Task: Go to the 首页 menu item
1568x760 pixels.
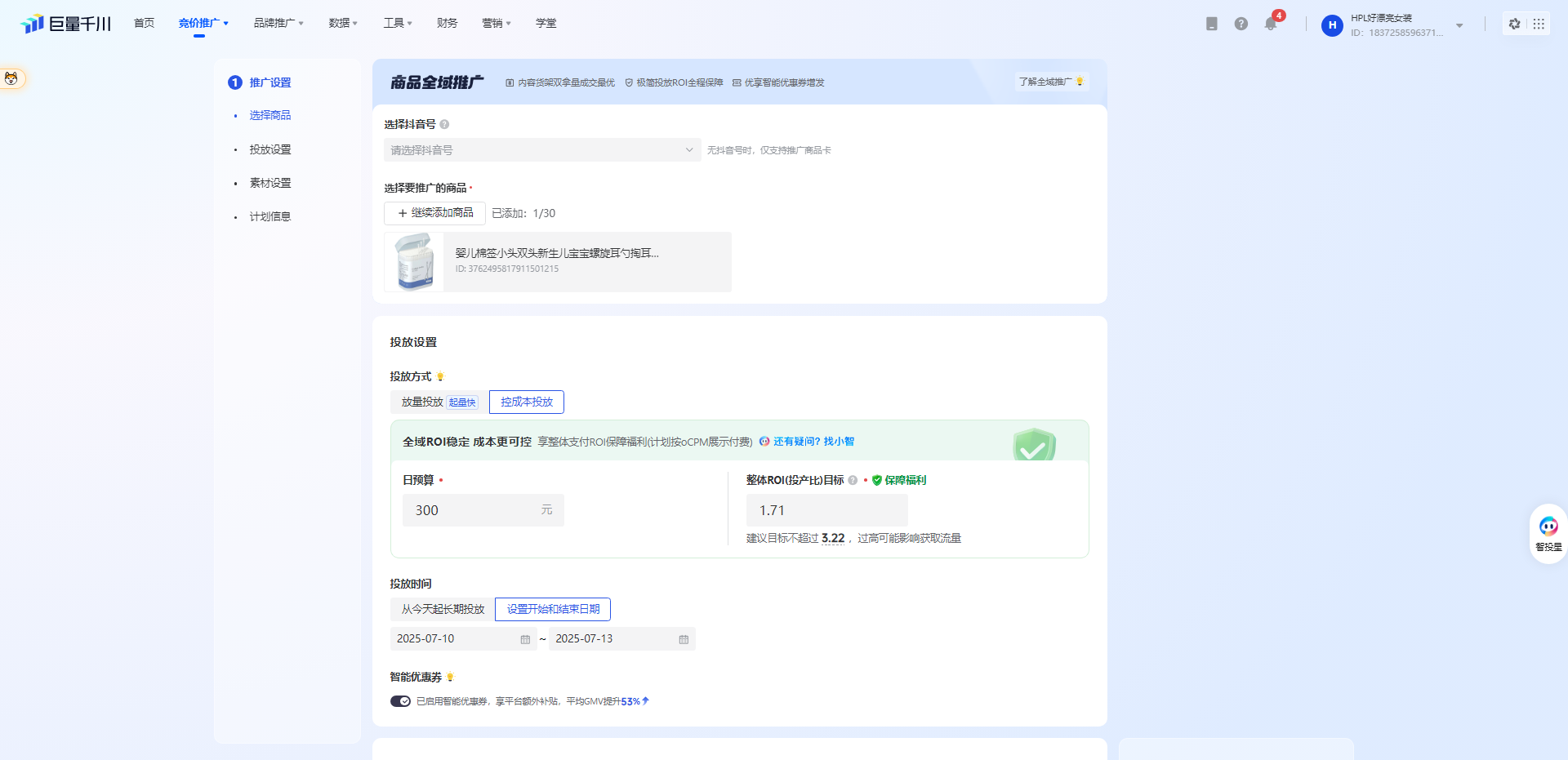Action: tap(144, 23)
